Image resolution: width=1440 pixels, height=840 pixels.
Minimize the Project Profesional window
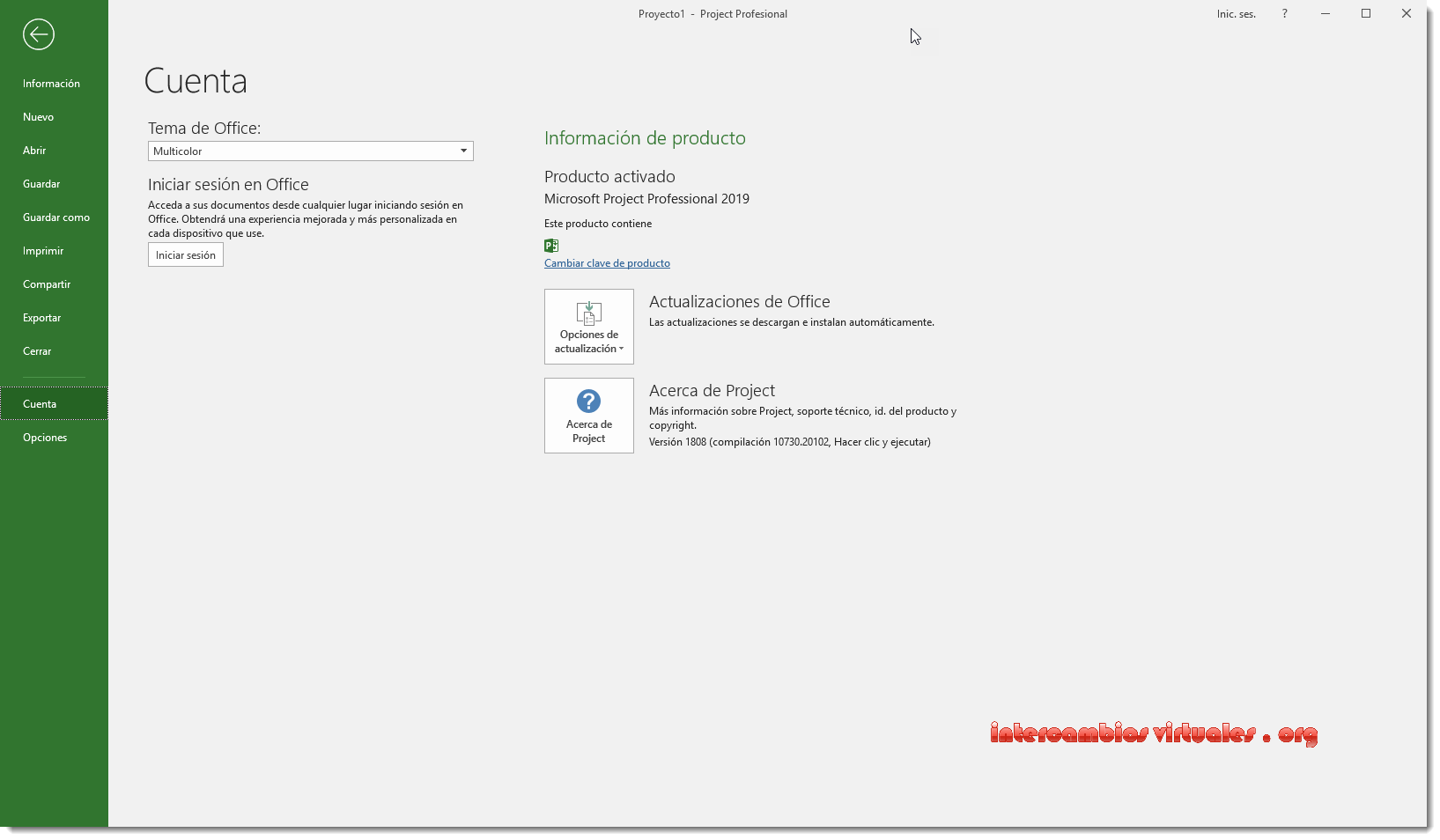(x=1326, y=13)
